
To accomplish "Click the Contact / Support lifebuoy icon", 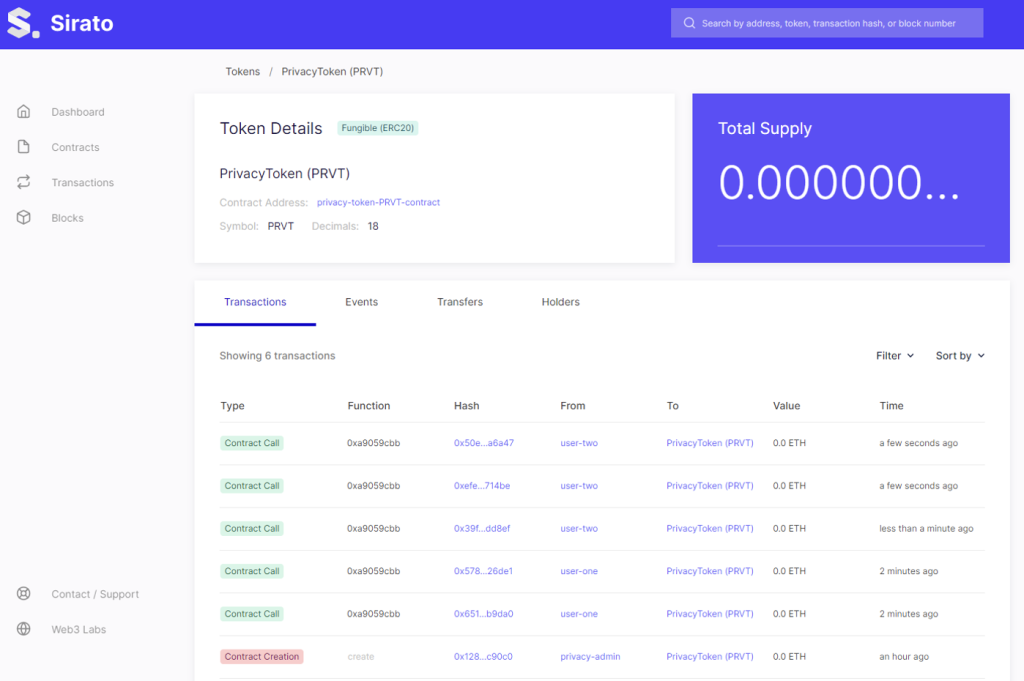I will [x=24, y=594].
